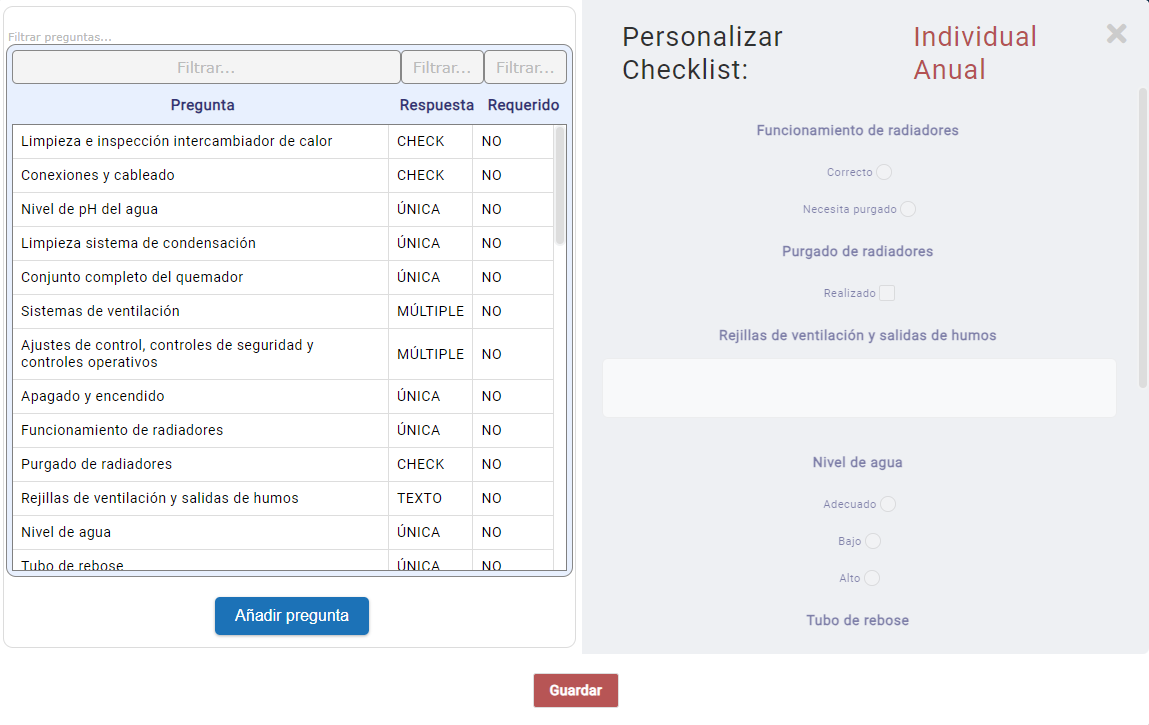Click the Requerido column filter box

click(x=523, y=66)
